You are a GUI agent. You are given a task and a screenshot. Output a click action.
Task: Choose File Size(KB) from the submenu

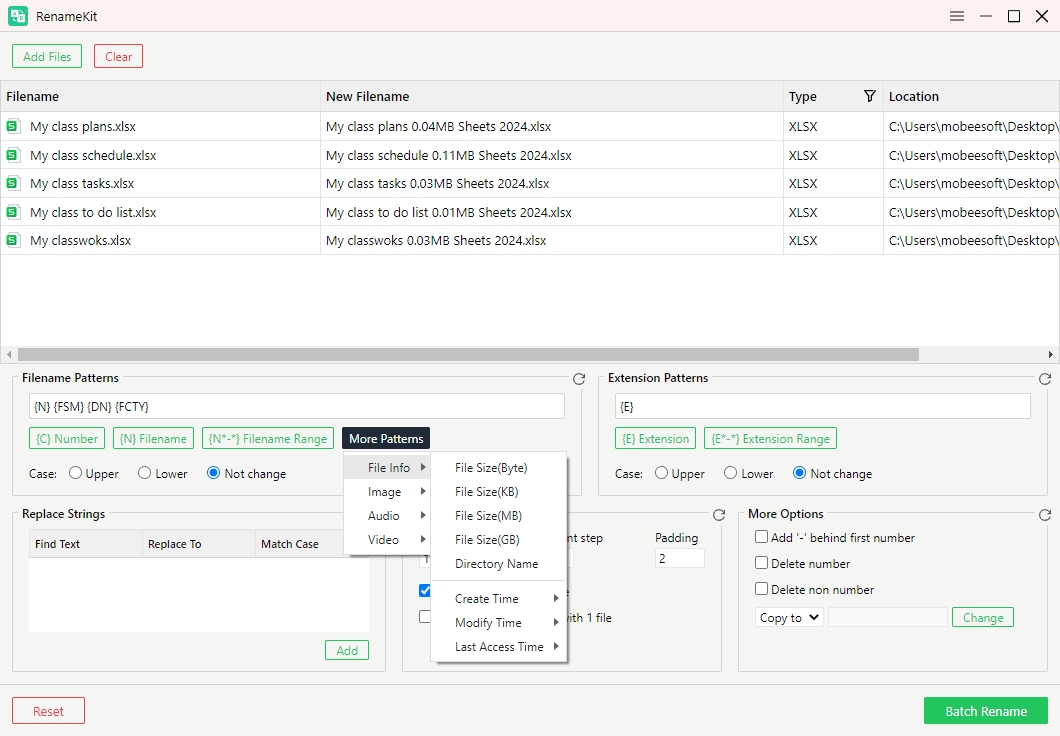499,491
